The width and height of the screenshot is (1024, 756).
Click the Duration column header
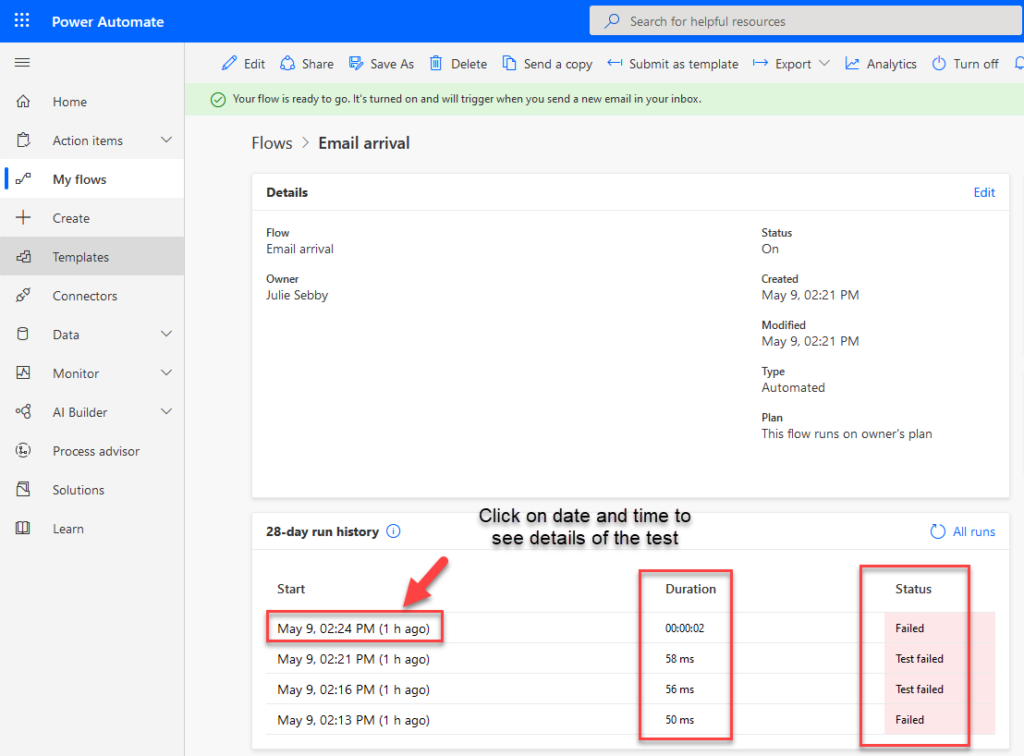(x=690, y=589)
